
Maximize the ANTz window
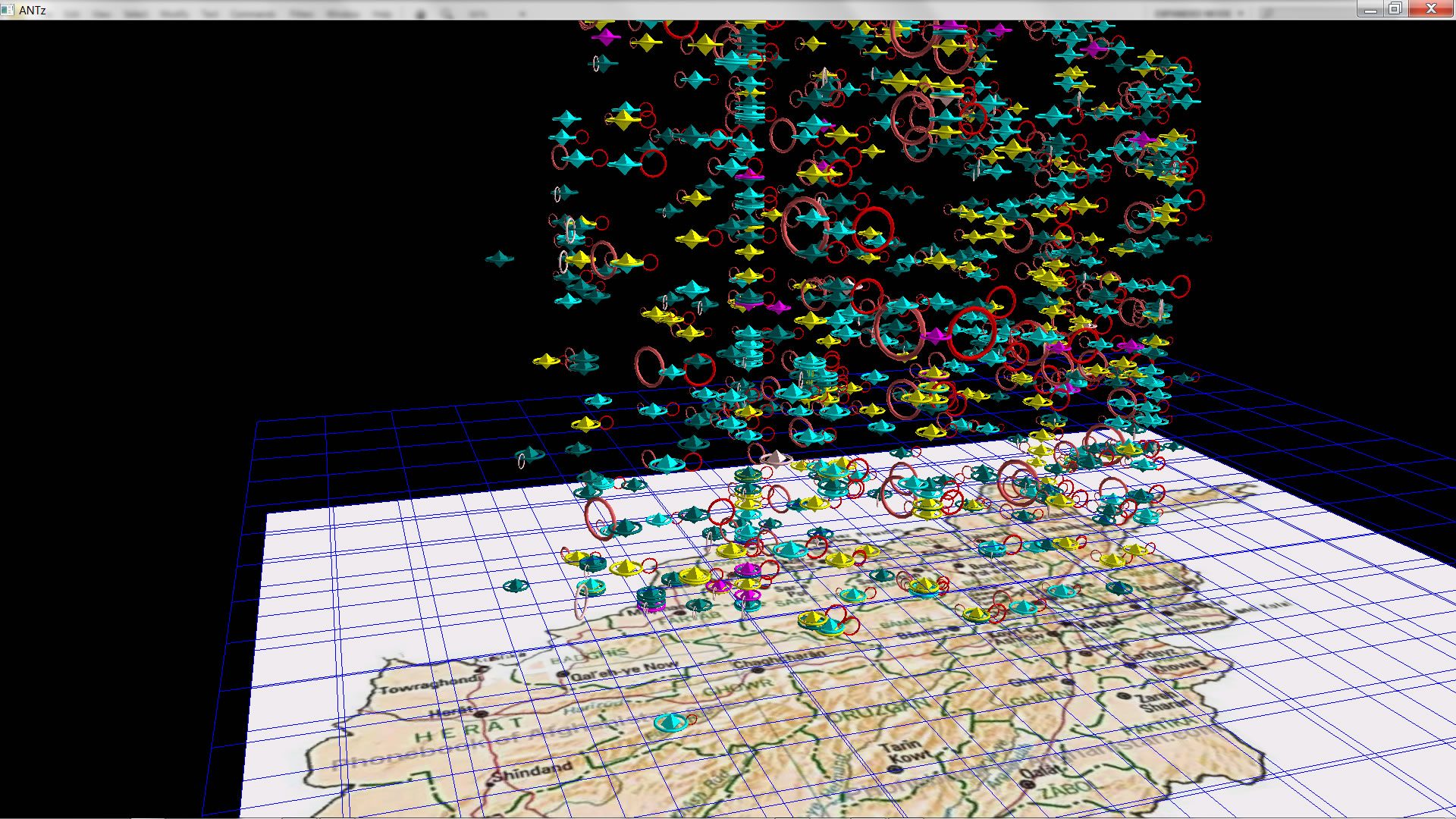coord(1395,9)
